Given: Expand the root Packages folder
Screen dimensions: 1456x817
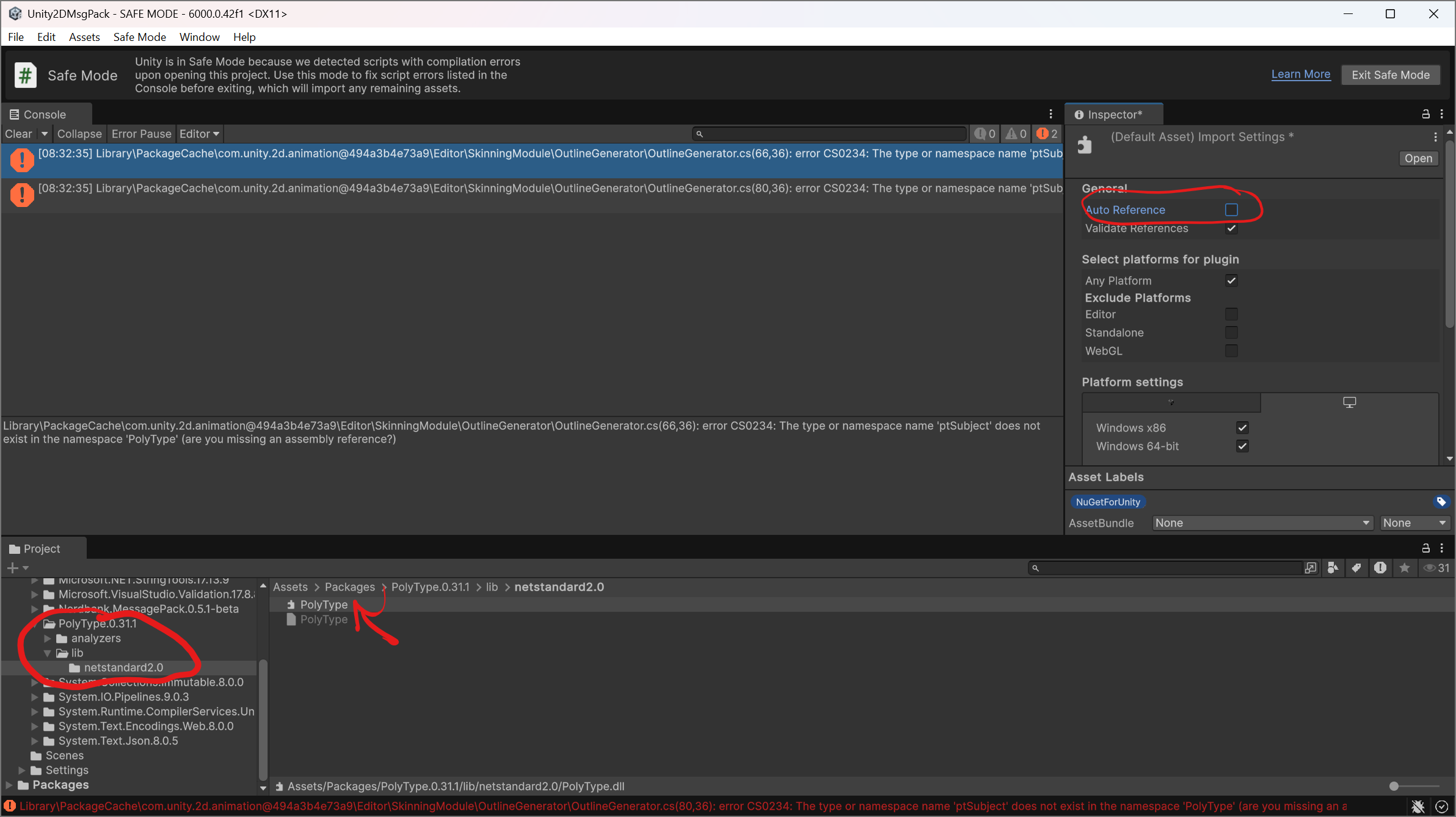Looking at the screenshot, I should pos(9,785).
